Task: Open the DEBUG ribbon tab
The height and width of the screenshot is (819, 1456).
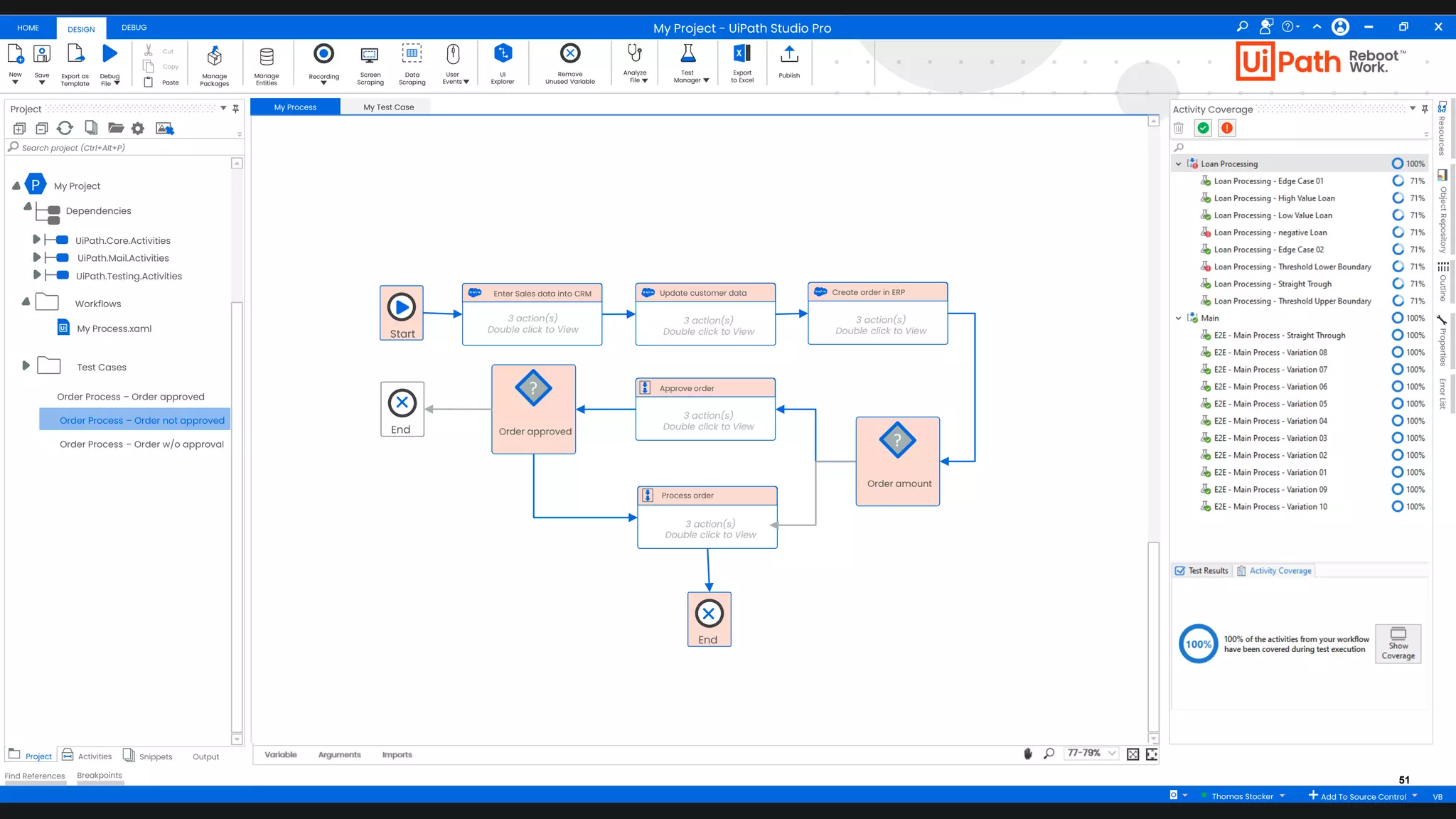Action: [x=134, y=28]
